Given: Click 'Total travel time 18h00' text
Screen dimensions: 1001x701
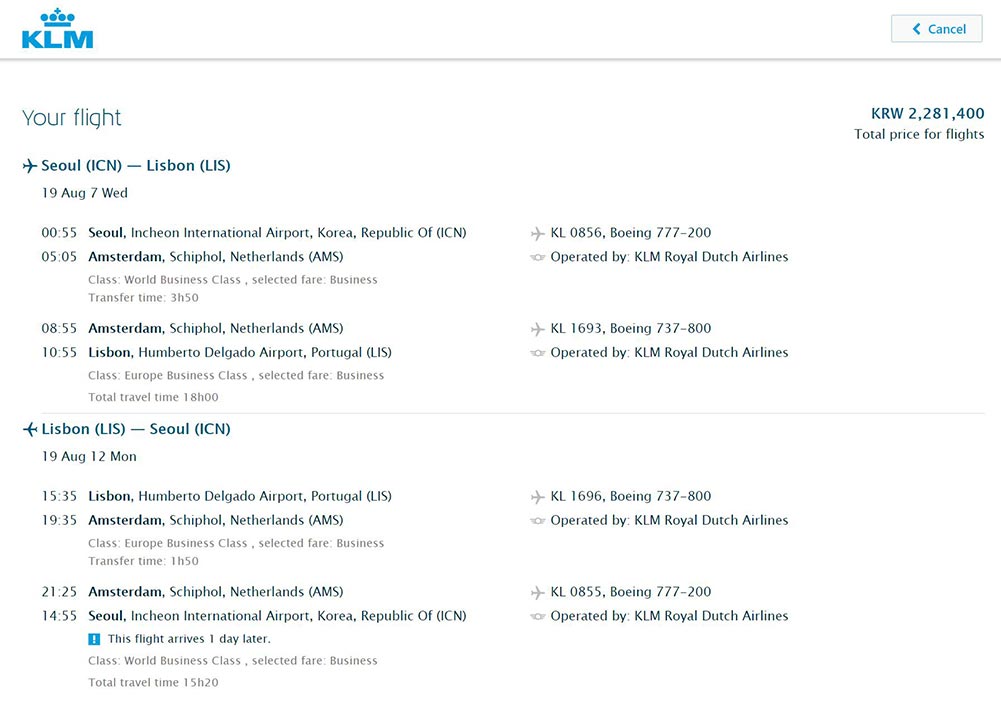Looking at the screenshot, I should pyautogui.click(x=153, y=397).
